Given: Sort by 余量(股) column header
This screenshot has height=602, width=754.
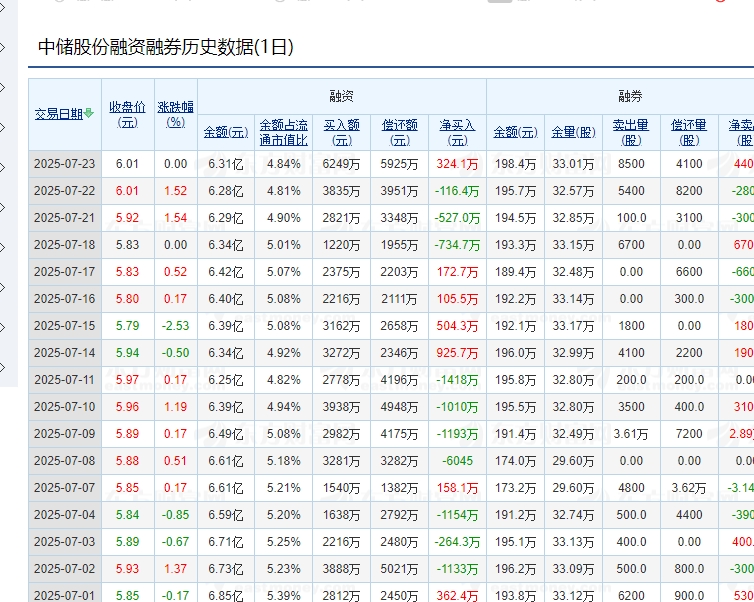Looking at the screenshot, I should [573, 132].
